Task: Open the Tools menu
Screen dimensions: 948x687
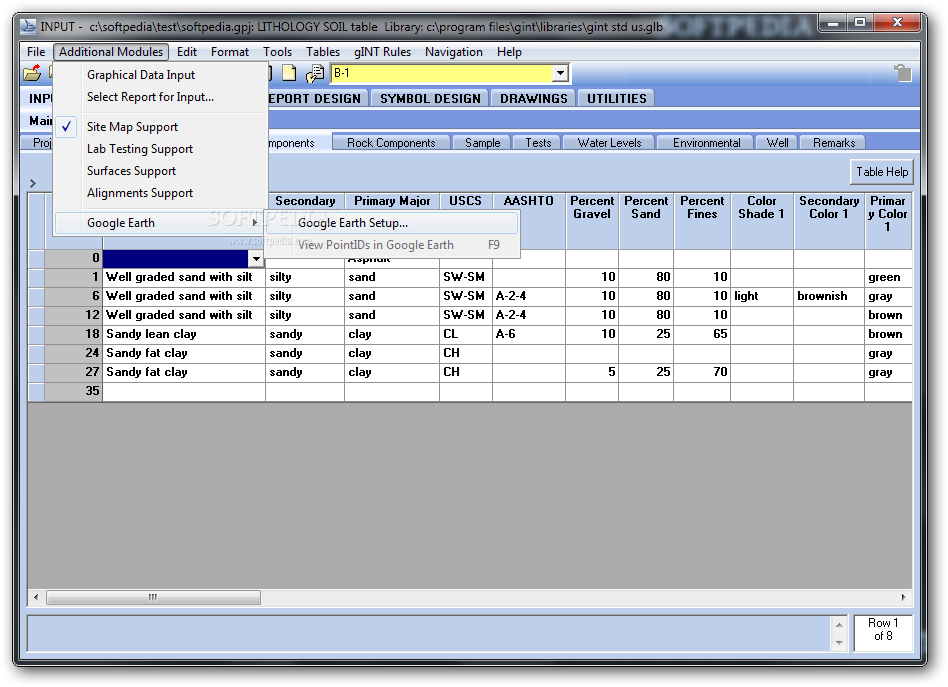Action: [278, 52]
